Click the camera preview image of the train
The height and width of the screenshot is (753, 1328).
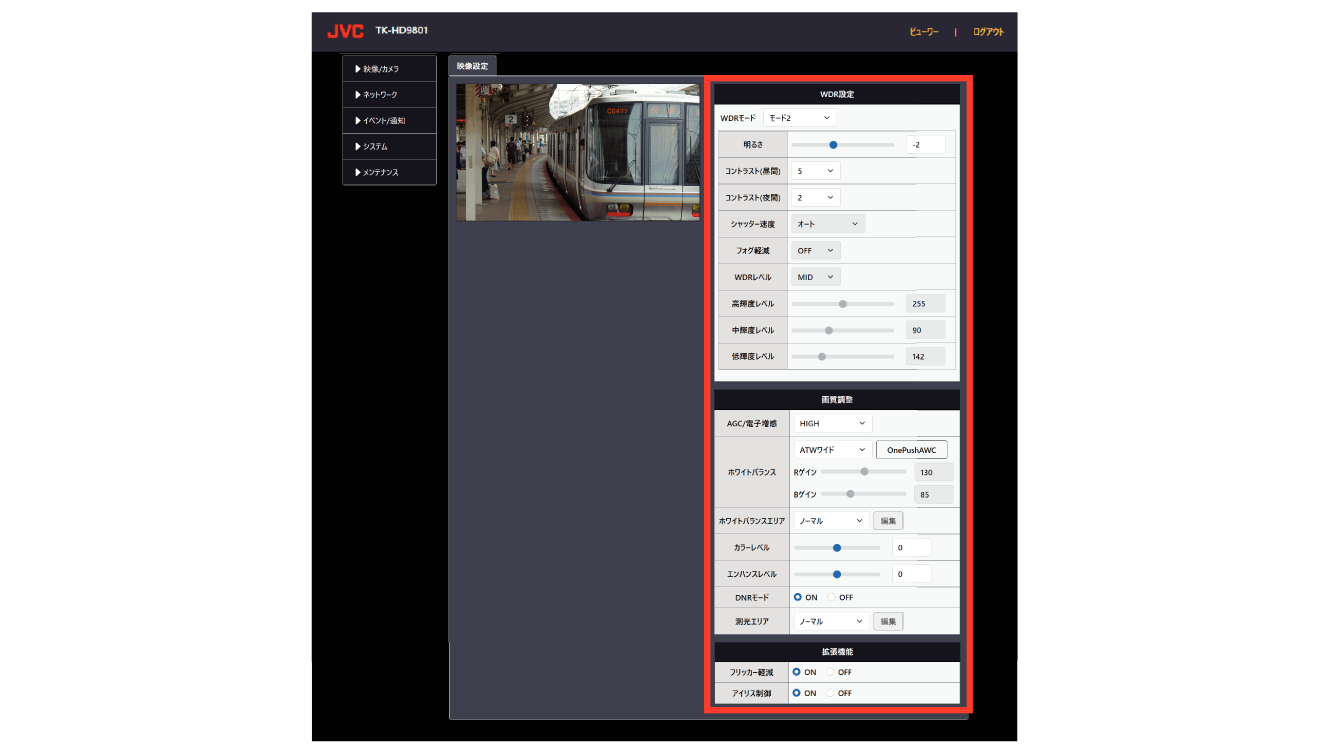pos(578,152)
